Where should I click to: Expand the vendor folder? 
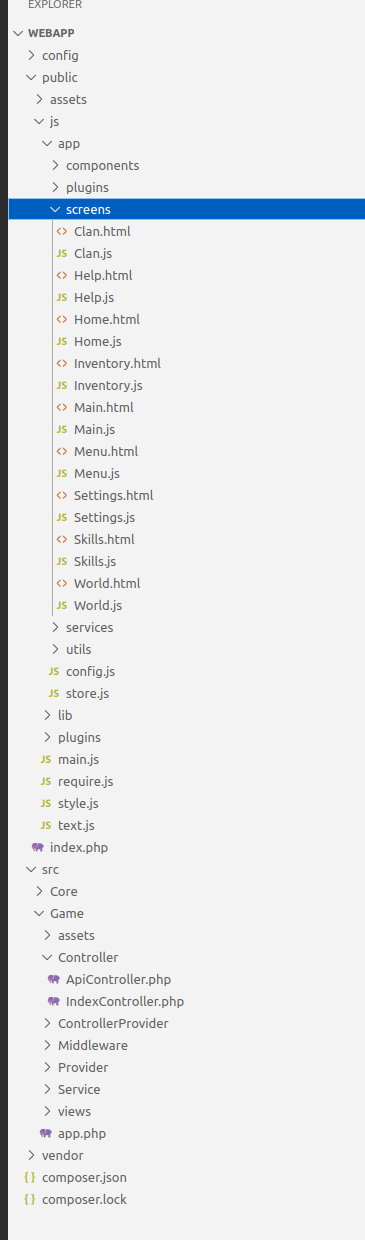coord(32,1155)
